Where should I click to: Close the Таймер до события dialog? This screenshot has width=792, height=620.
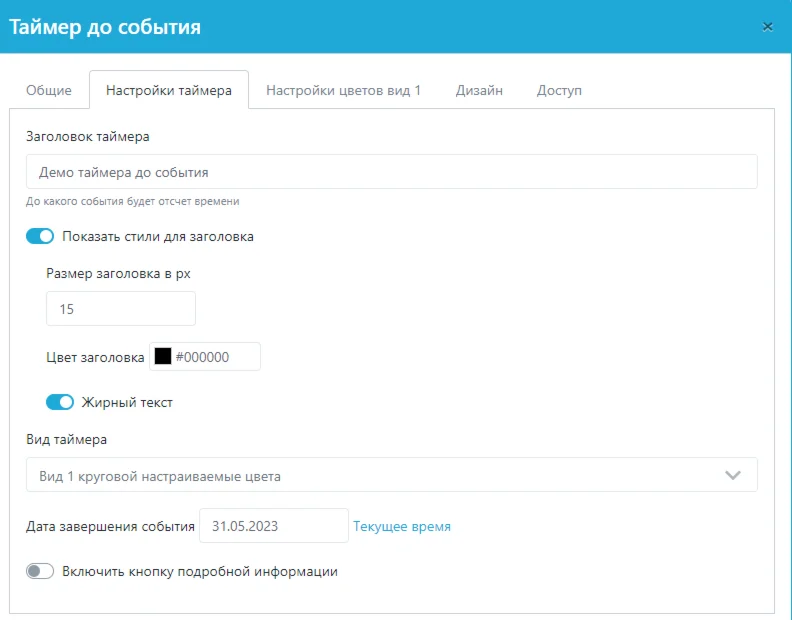(768, 27)
